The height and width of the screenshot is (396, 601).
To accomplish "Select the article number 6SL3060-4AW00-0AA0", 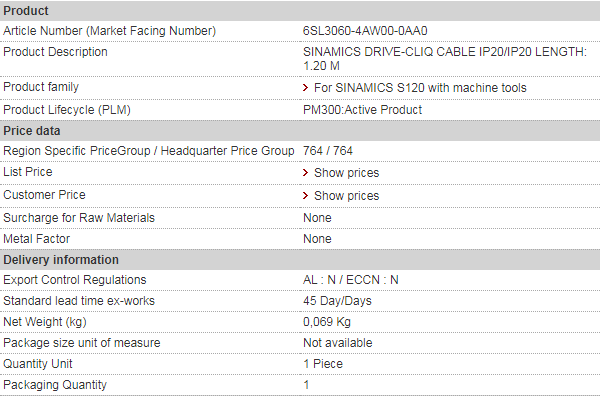I will click(365, 31).
